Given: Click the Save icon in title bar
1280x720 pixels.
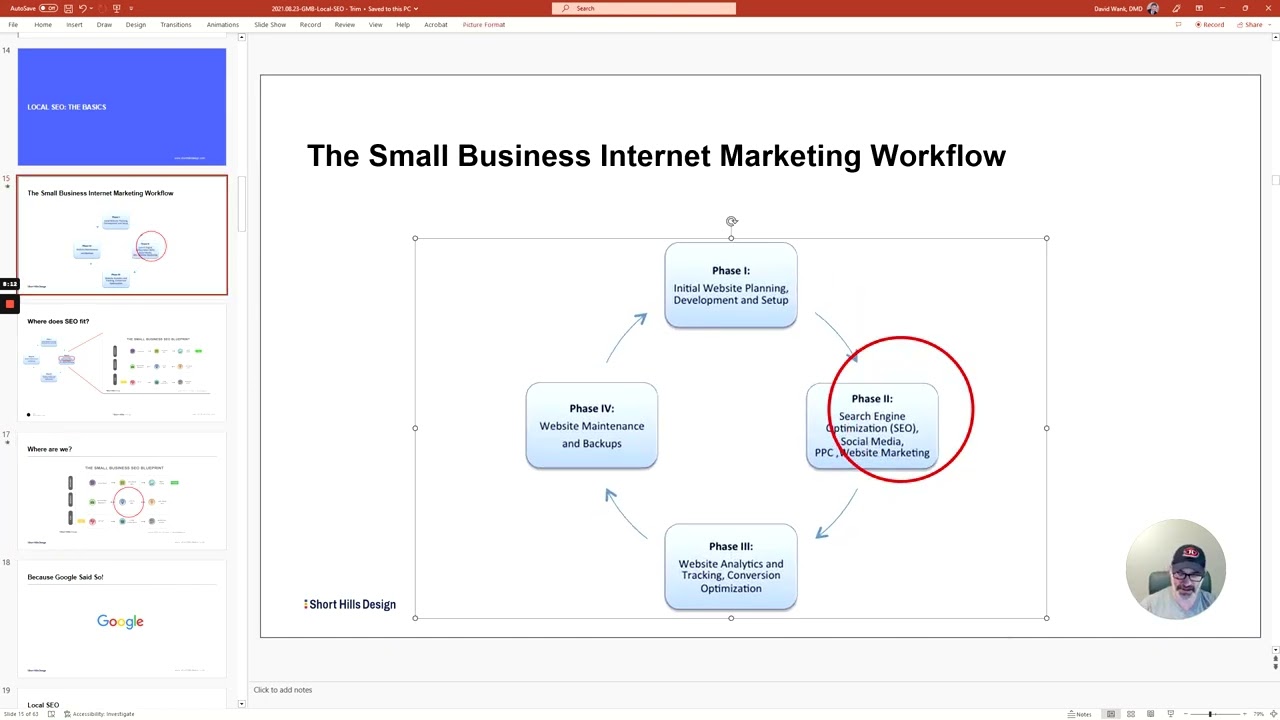Looking at the screenshot, I should [68, 8].
